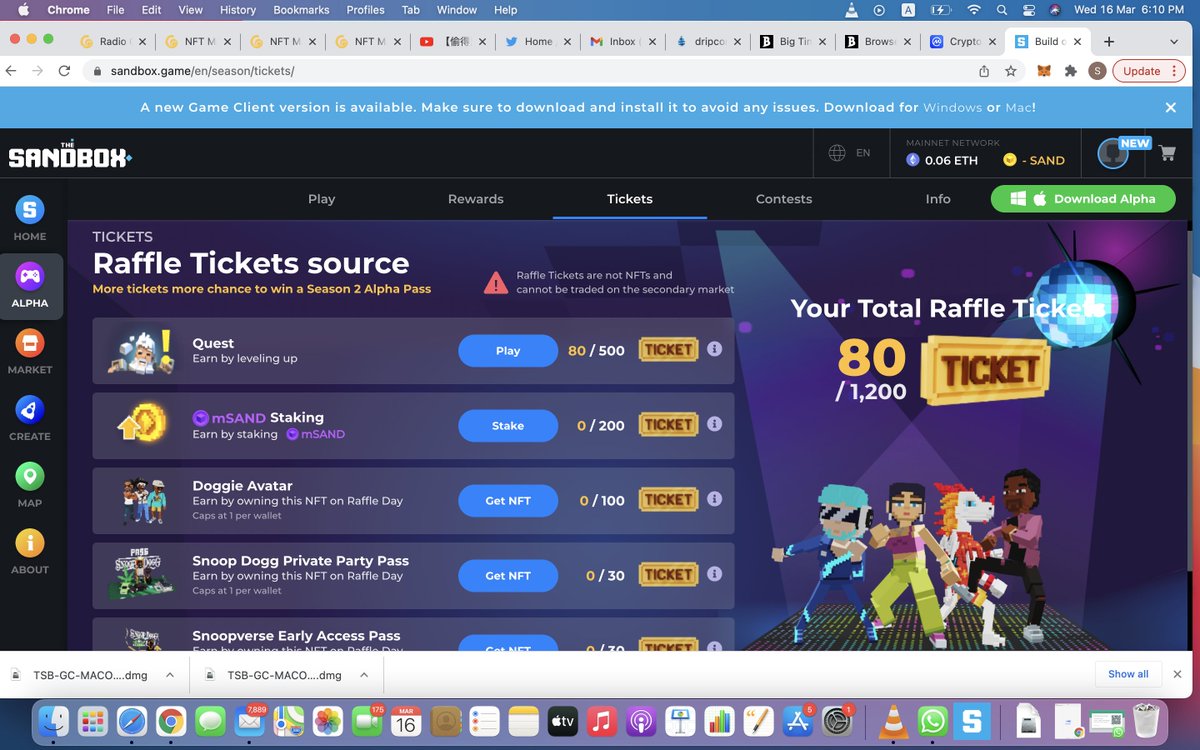Click the info icon in Quest row
Viewport: 1200px width, 750px height.
point(714,349)
